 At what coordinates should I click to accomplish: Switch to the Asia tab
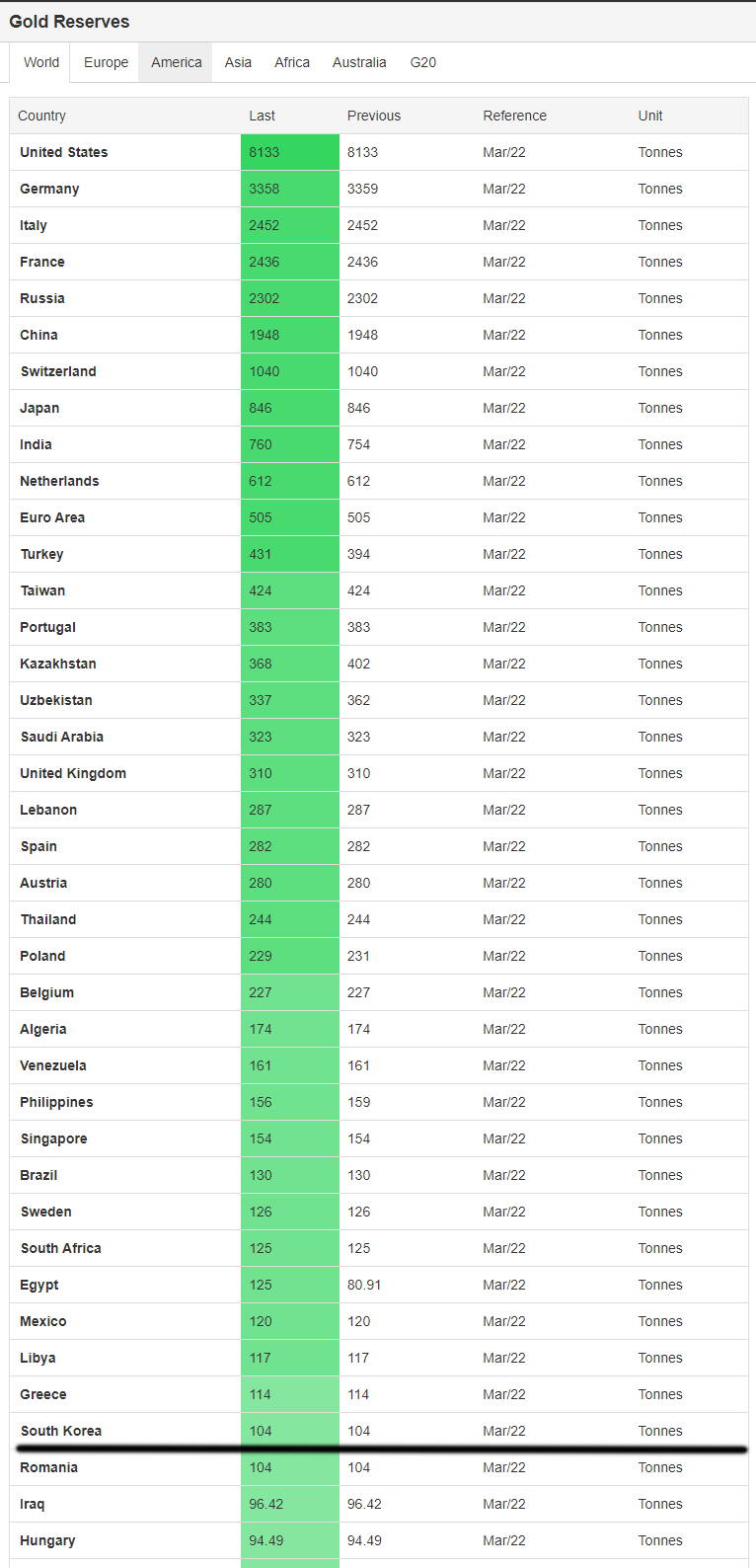coord(238,62)
